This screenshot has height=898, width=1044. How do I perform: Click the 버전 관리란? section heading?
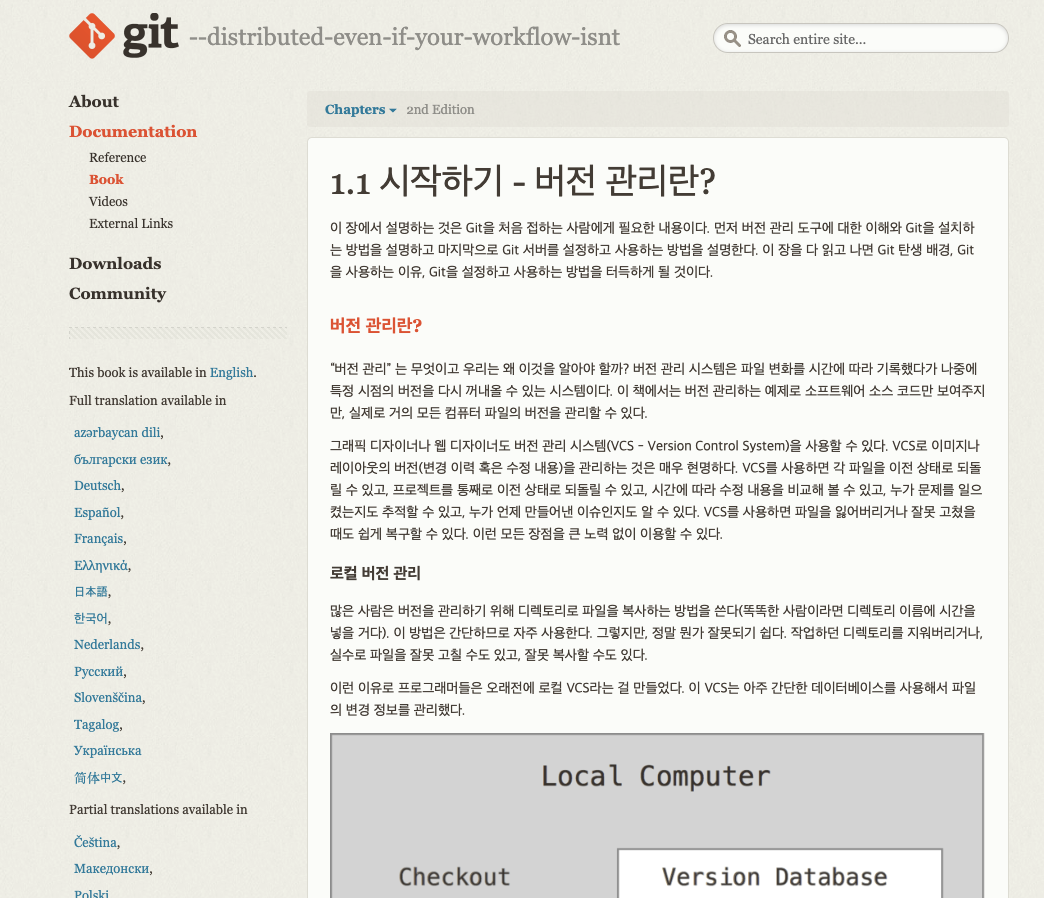coord(376,326)
